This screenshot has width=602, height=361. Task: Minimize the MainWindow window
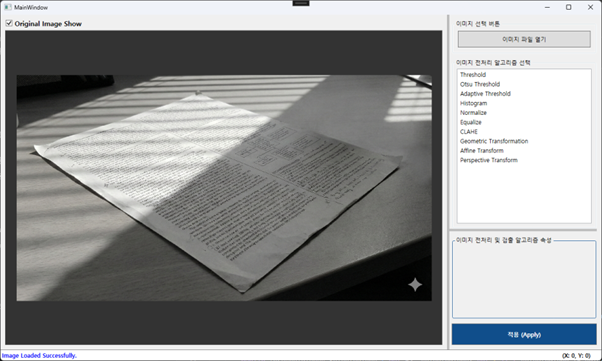547,7
